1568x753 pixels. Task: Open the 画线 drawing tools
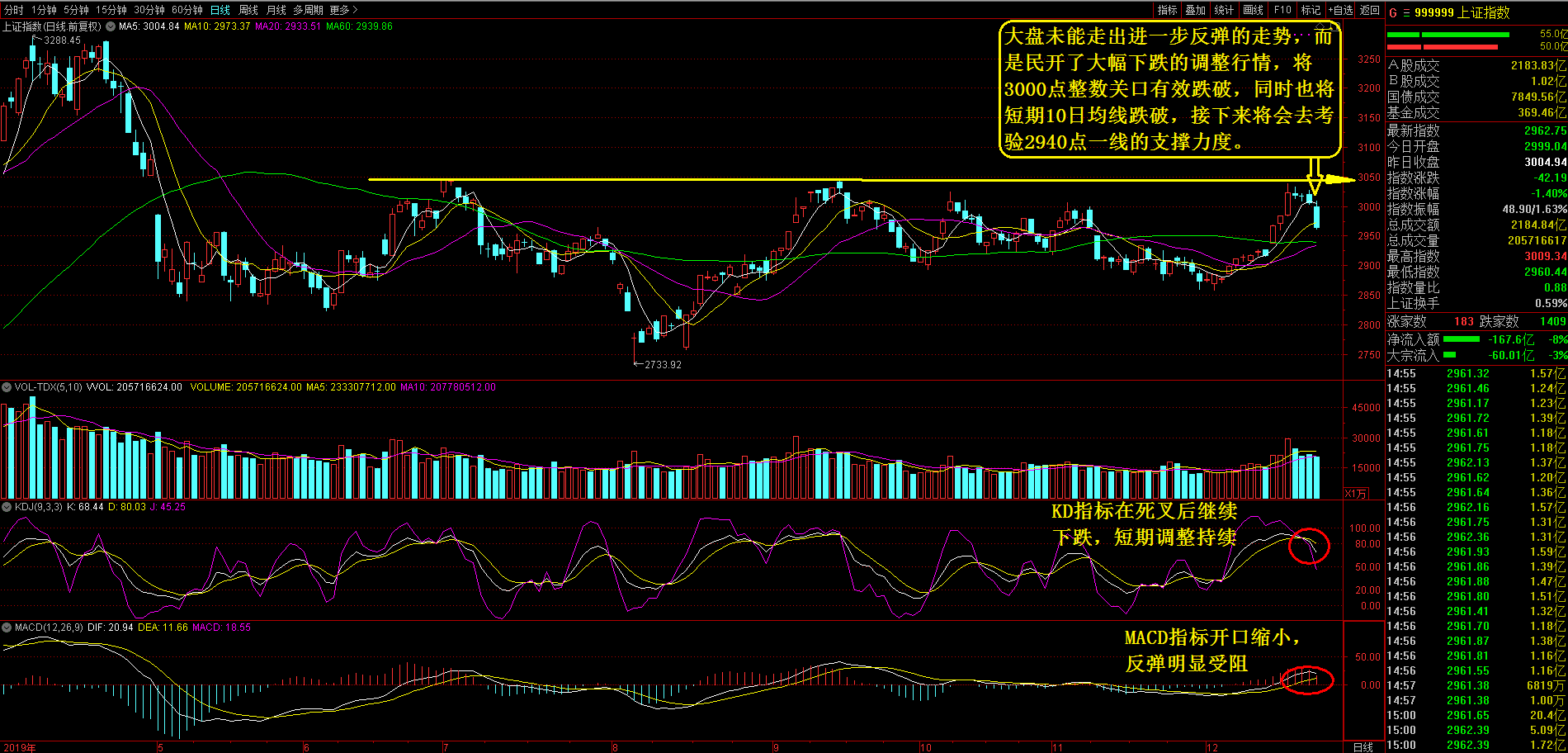click(x=1253, y=10)
